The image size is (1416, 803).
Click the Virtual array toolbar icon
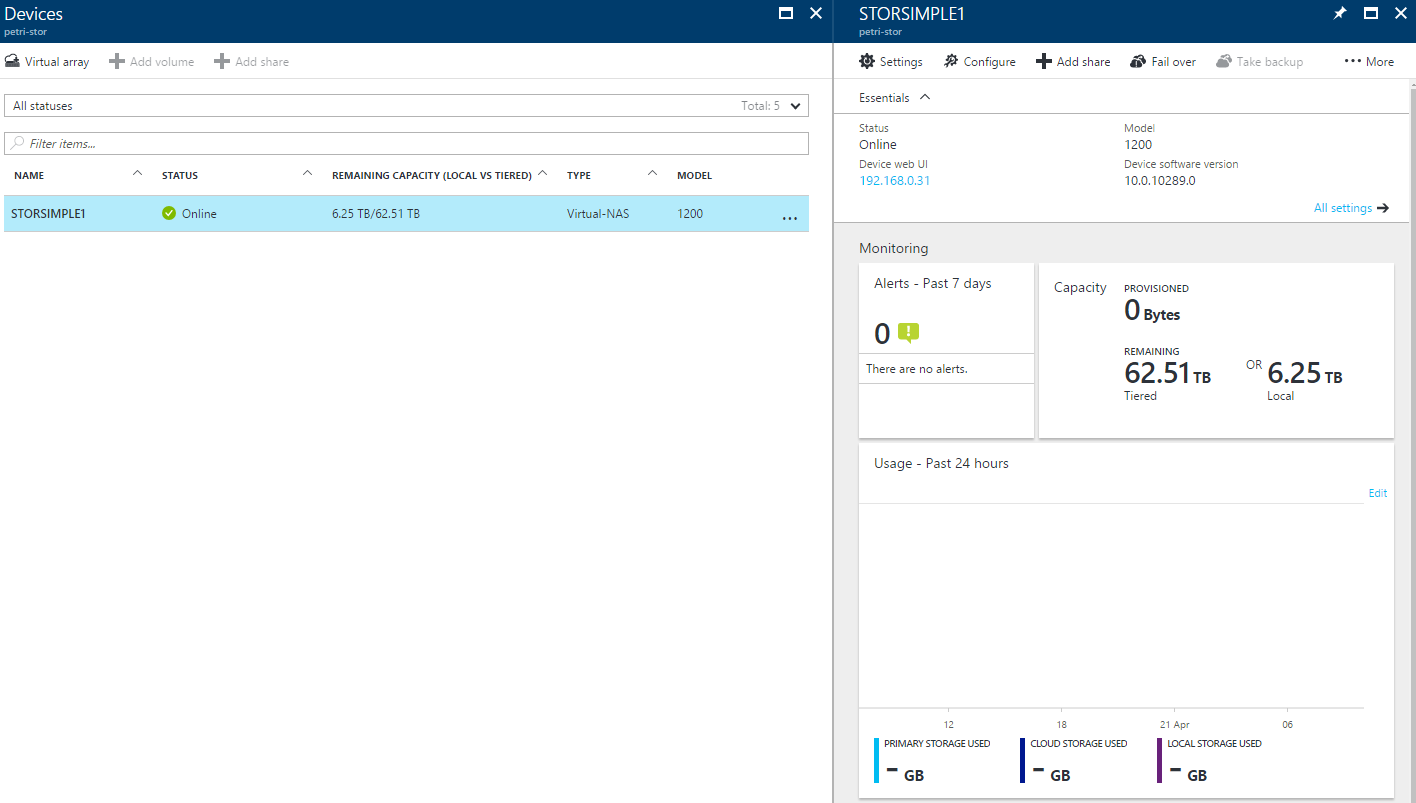(12, 61)
